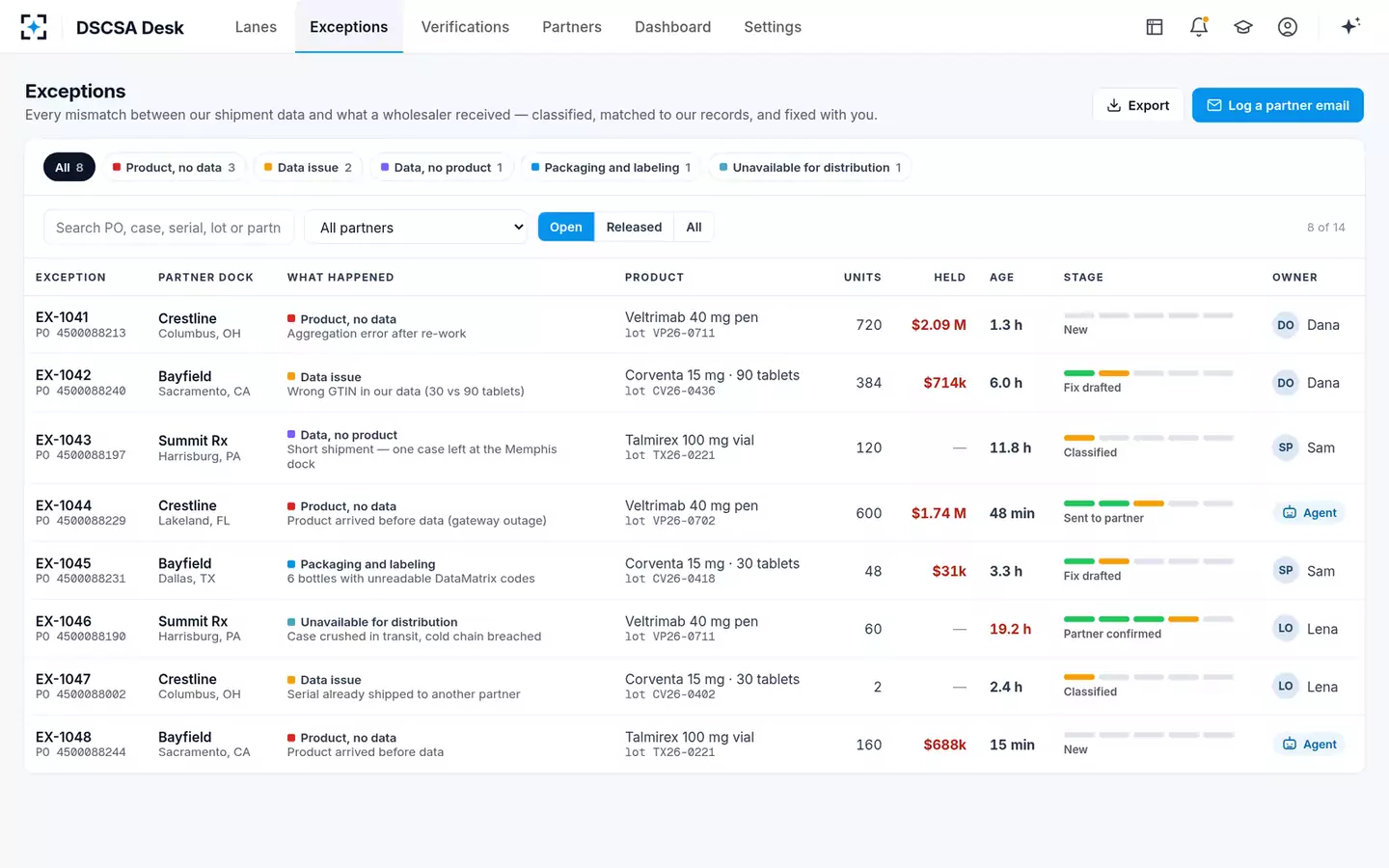The height and width of the screenshot is (868, 1389).
Task: Click the Agent badge in EX-1044 row
Action: [x=1309, y=513]
